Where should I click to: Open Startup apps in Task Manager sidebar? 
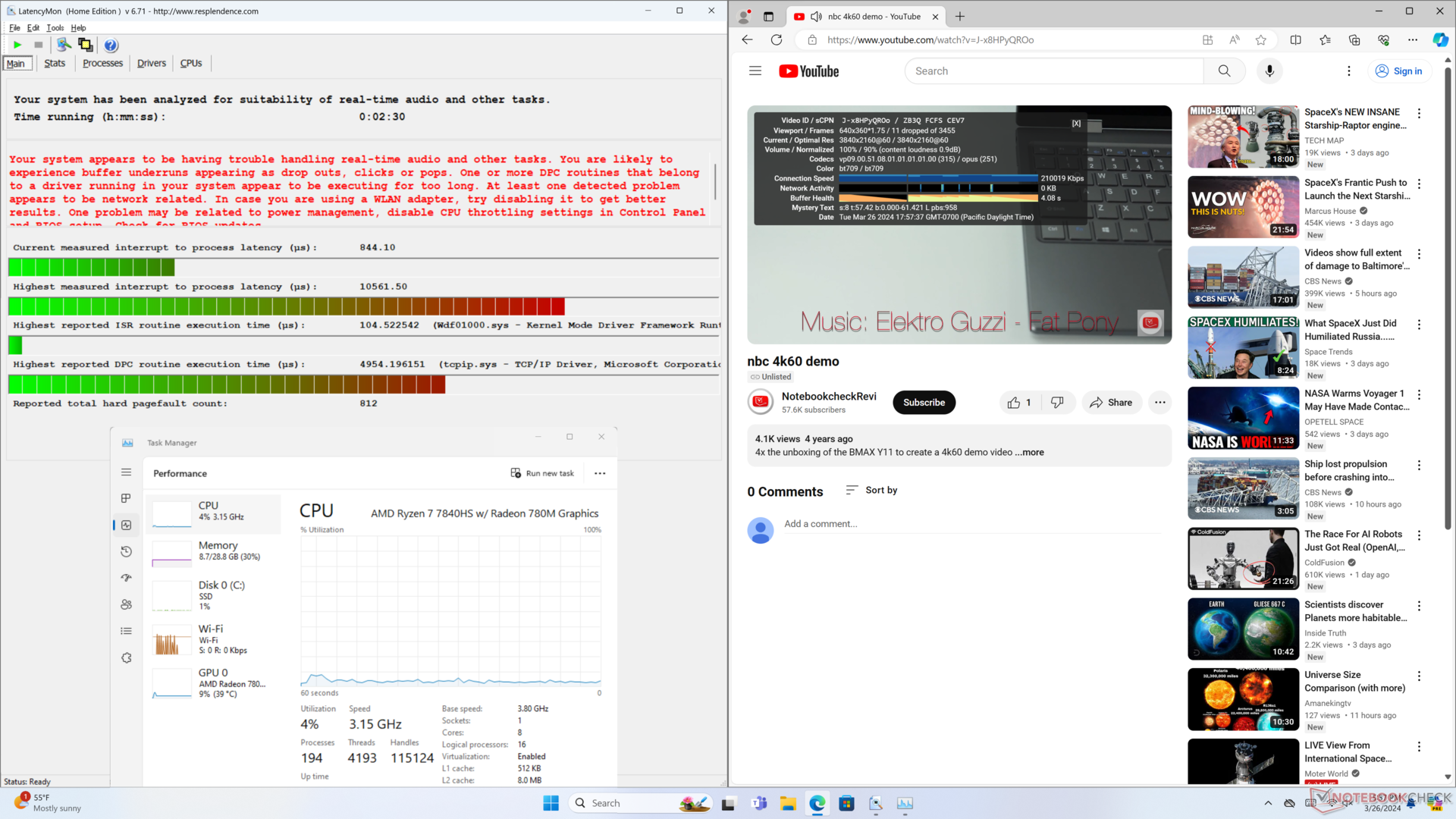tap(127, 578)
